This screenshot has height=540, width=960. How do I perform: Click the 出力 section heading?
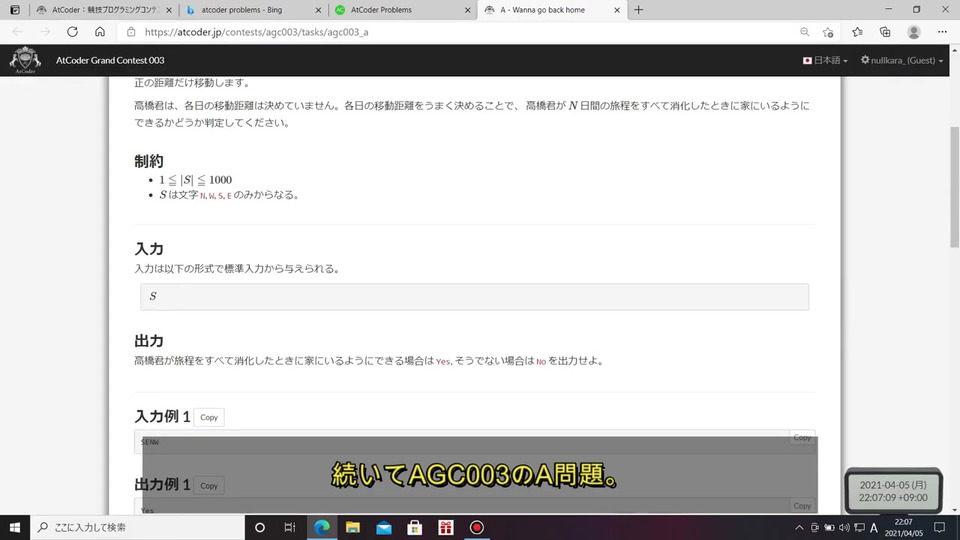pyautogui.click(x=149, y=340)
